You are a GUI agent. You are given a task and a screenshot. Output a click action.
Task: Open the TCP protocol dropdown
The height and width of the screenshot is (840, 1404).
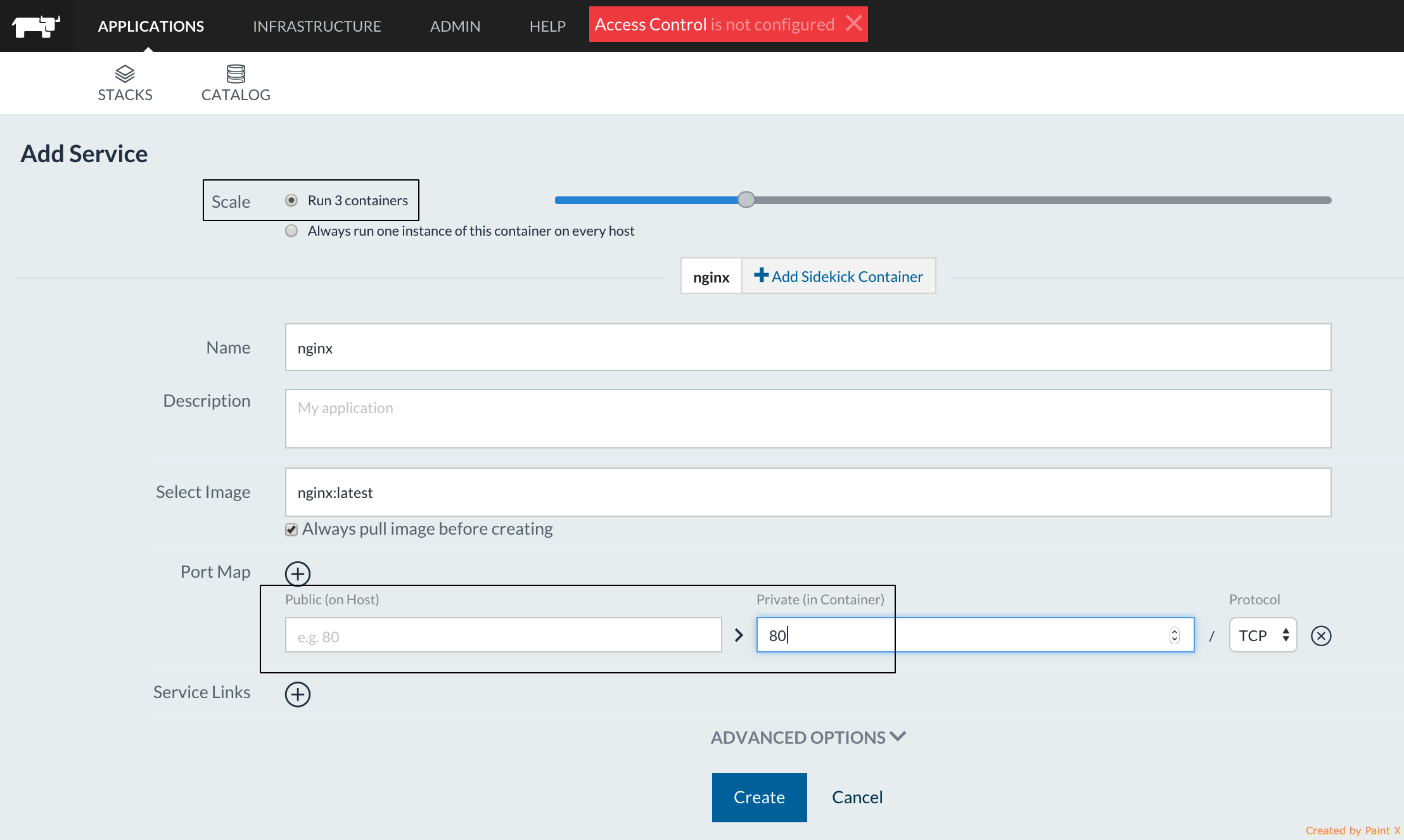point(1263,635)
